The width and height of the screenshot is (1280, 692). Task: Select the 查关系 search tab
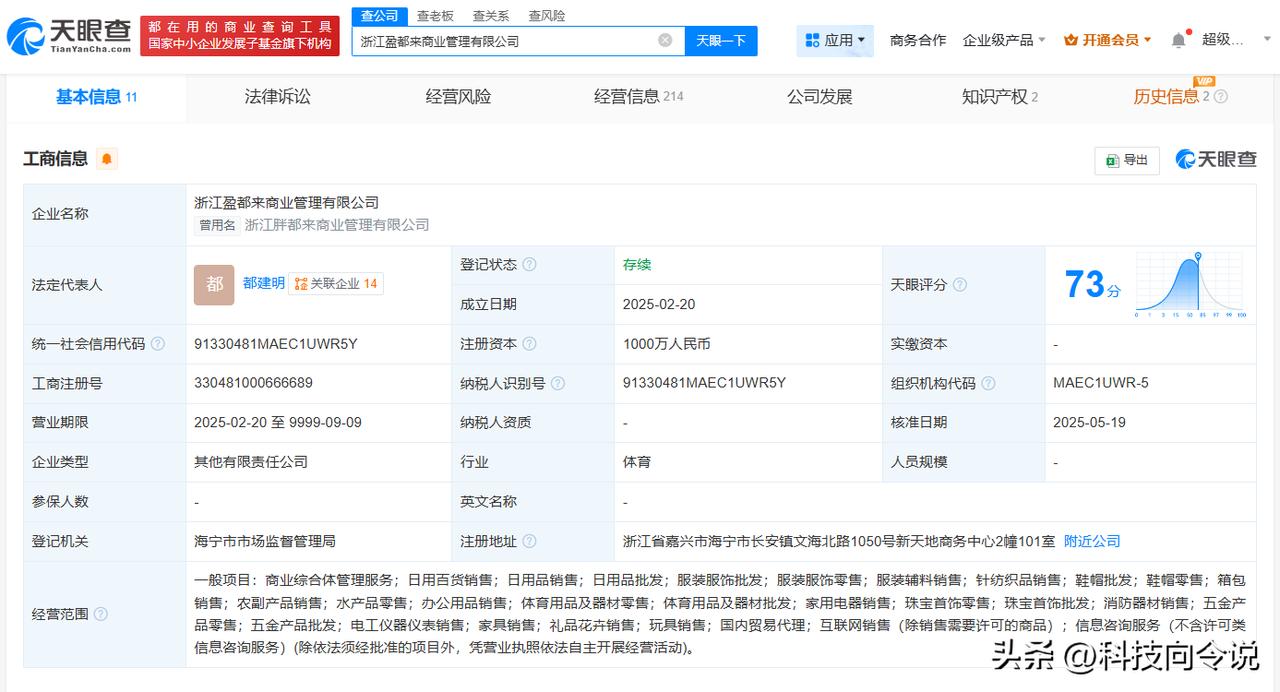coord(491,15)
